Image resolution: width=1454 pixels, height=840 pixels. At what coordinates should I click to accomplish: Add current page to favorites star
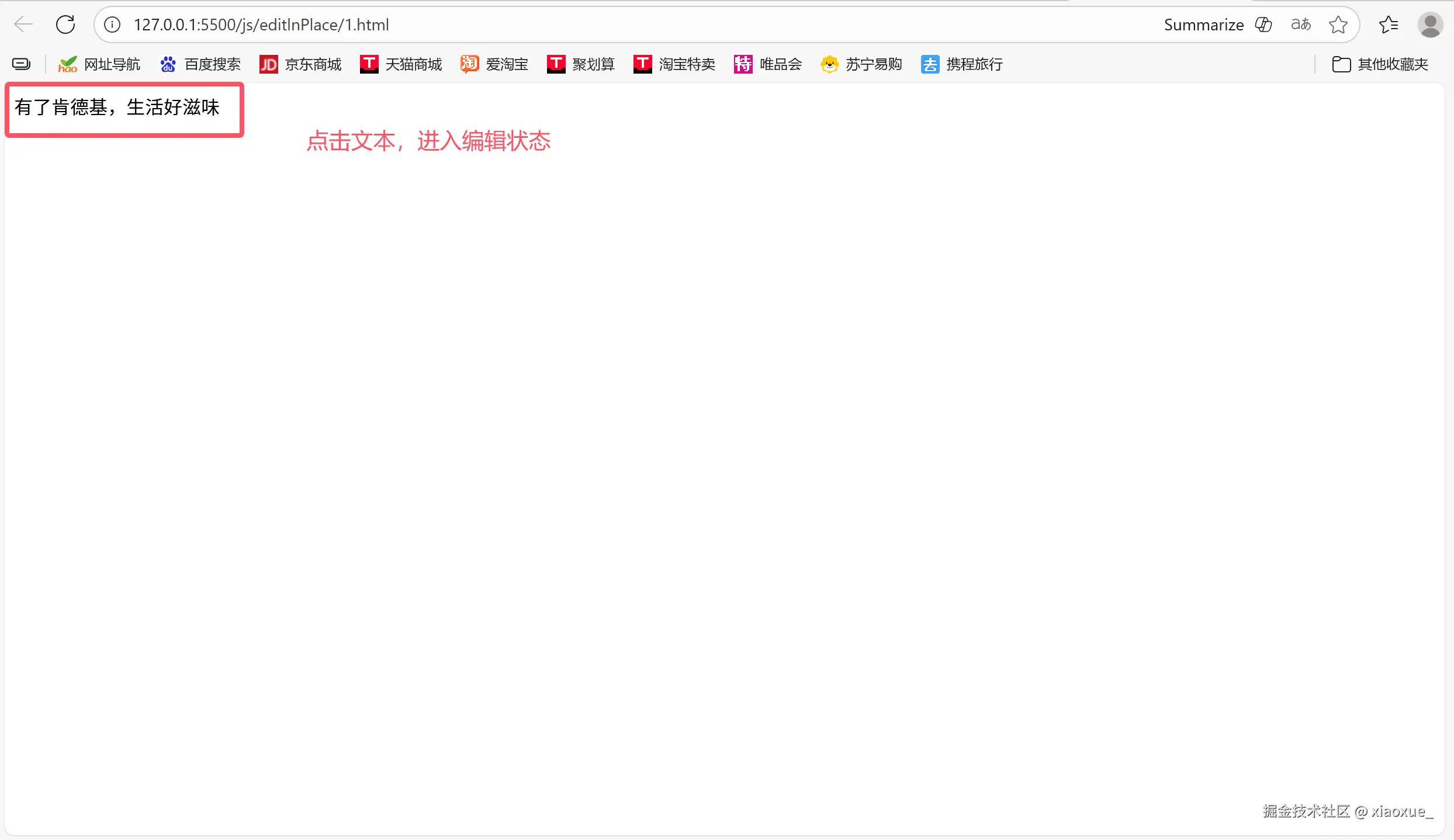coord(1338,25)
